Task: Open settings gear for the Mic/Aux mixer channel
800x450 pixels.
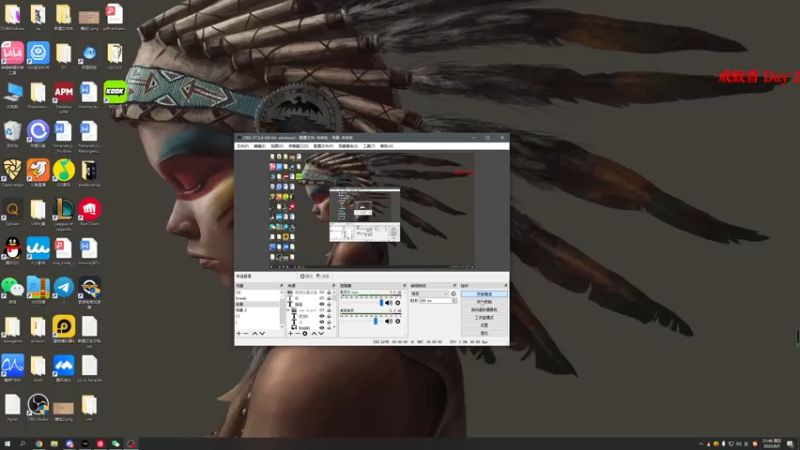Action: tap(398, 303)
